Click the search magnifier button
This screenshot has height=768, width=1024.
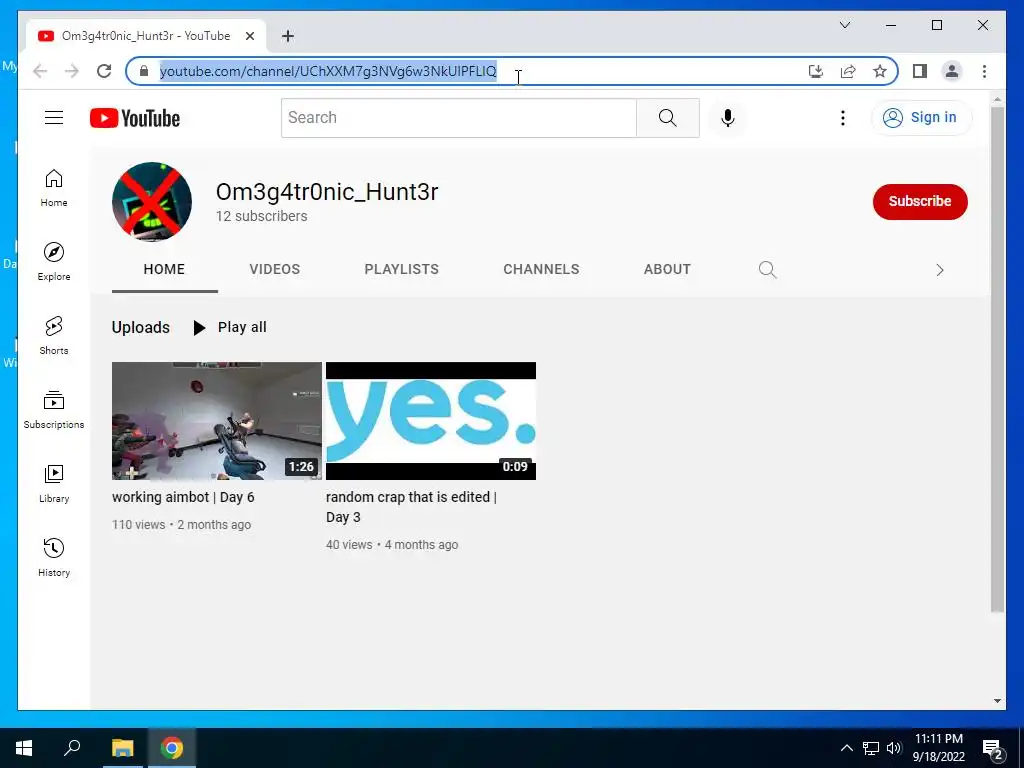tap(667, 118)
